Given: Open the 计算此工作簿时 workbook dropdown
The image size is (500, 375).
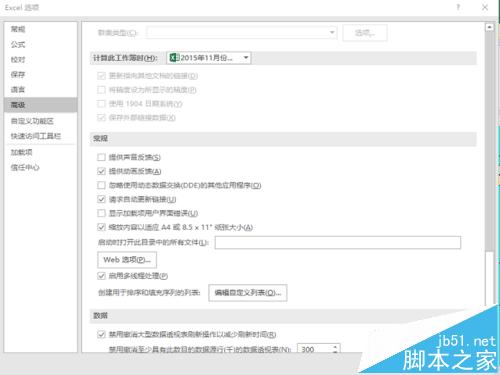Looking at the screenshot, I should pyautogui.click(x=209, y=58).
